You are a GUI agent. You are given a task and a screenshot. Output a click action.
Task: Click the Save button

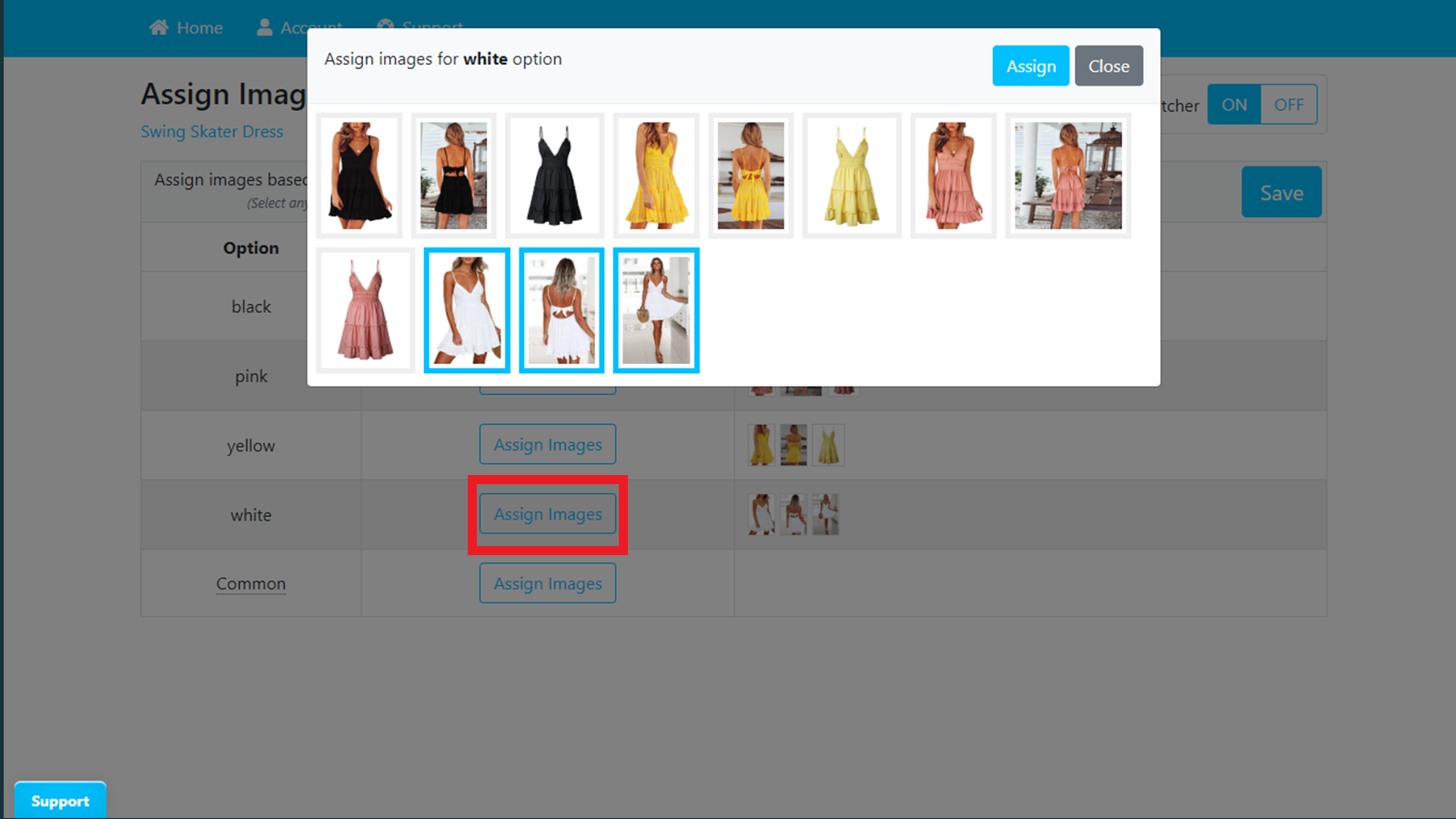coord(1281,192)
